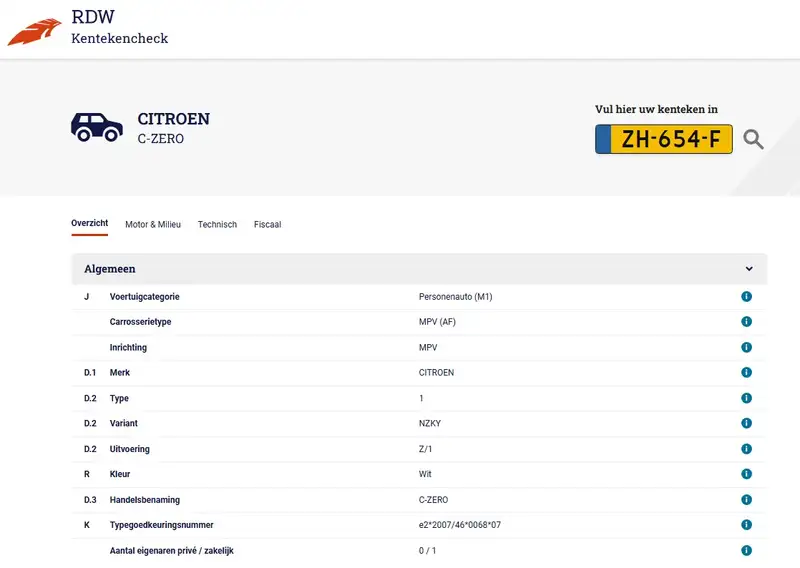Open info icon for Merk row
This screenshot has width=800, height=568.
point(746,372)
